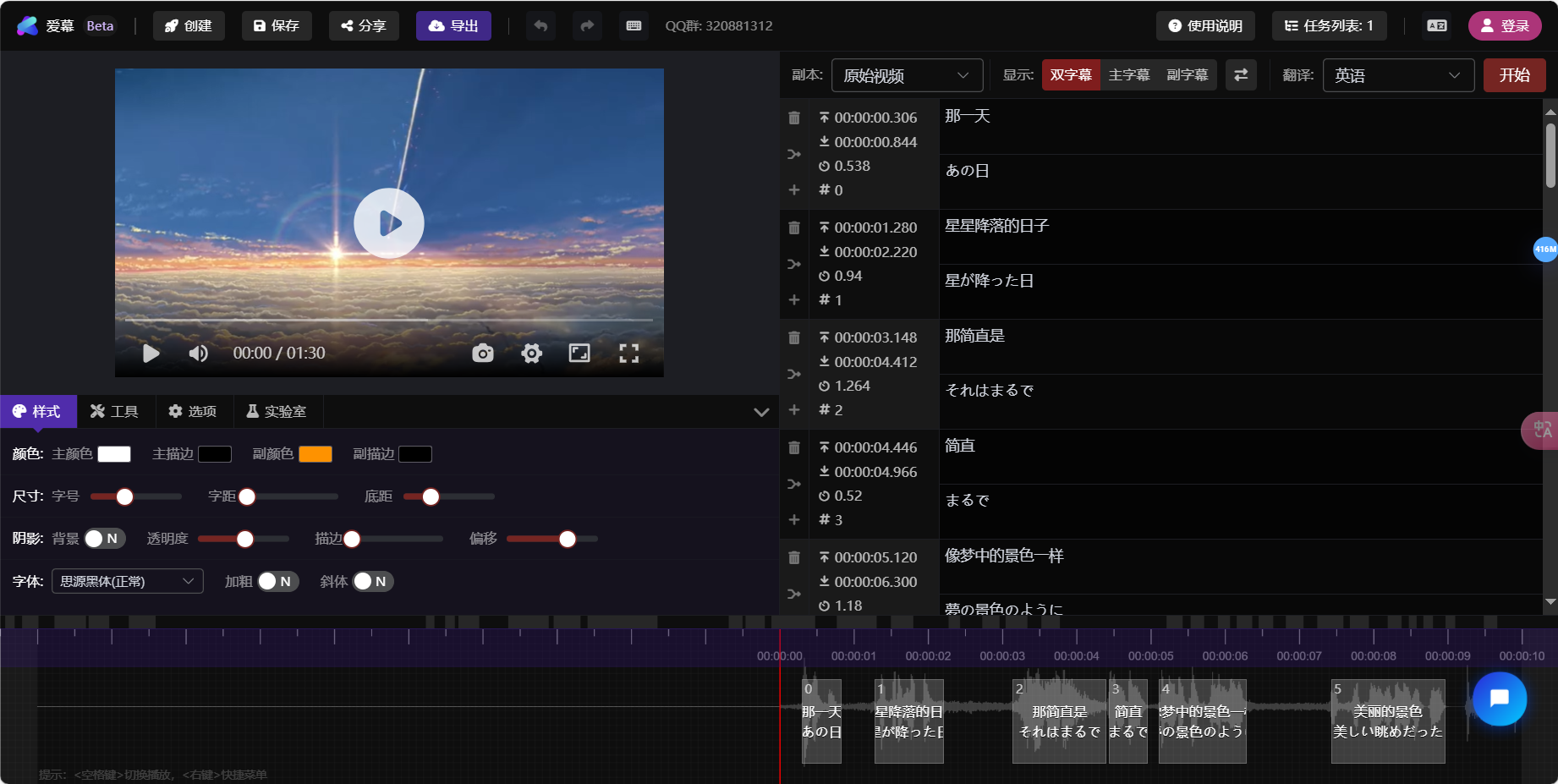Image resolution: width=1558 pixels, height=784 pixels.
Task: Open the keyboard shortcuts icon
Action: pos(634,26)
